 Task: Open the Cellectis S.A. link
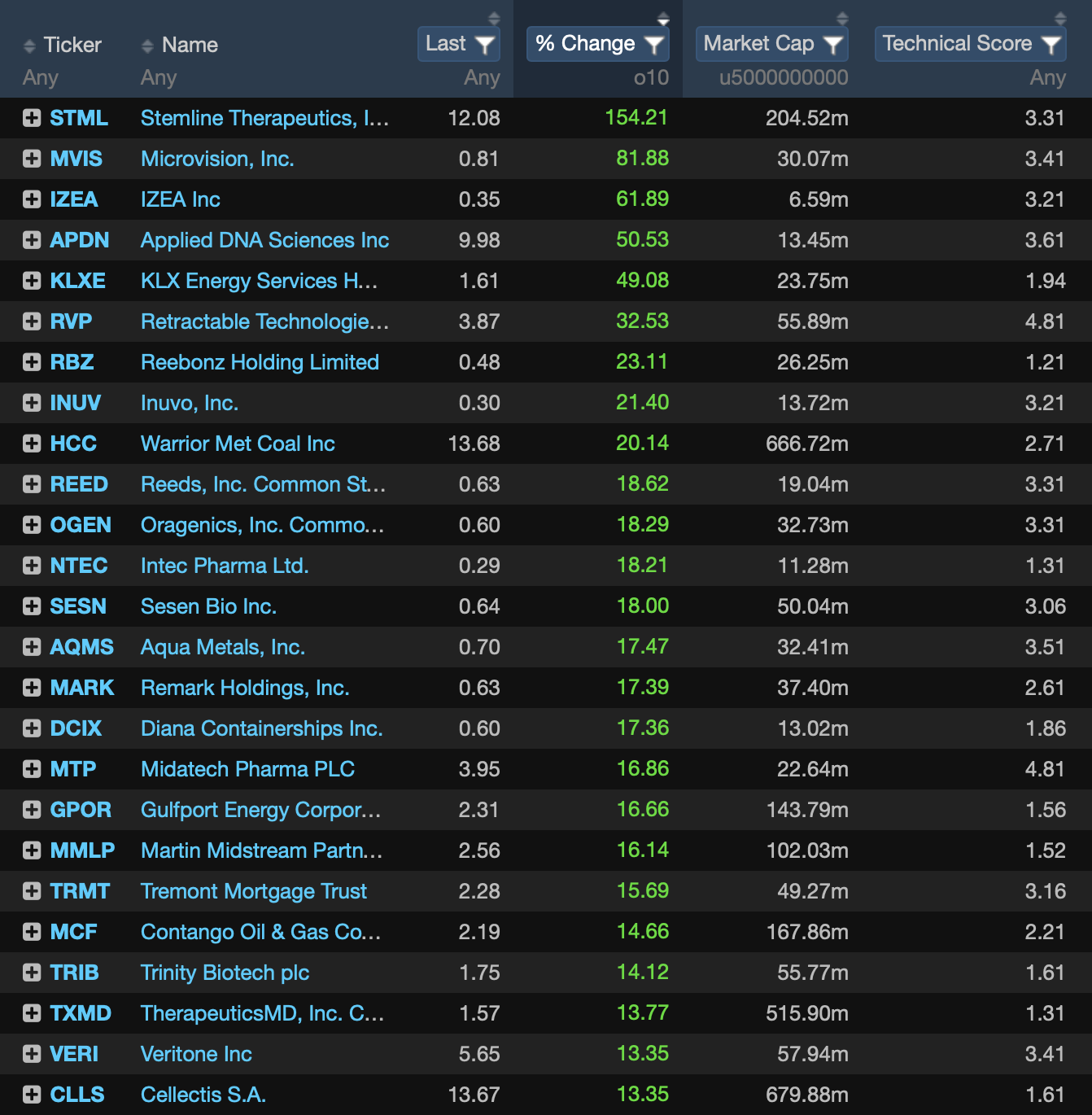(x=203, y=1095)
